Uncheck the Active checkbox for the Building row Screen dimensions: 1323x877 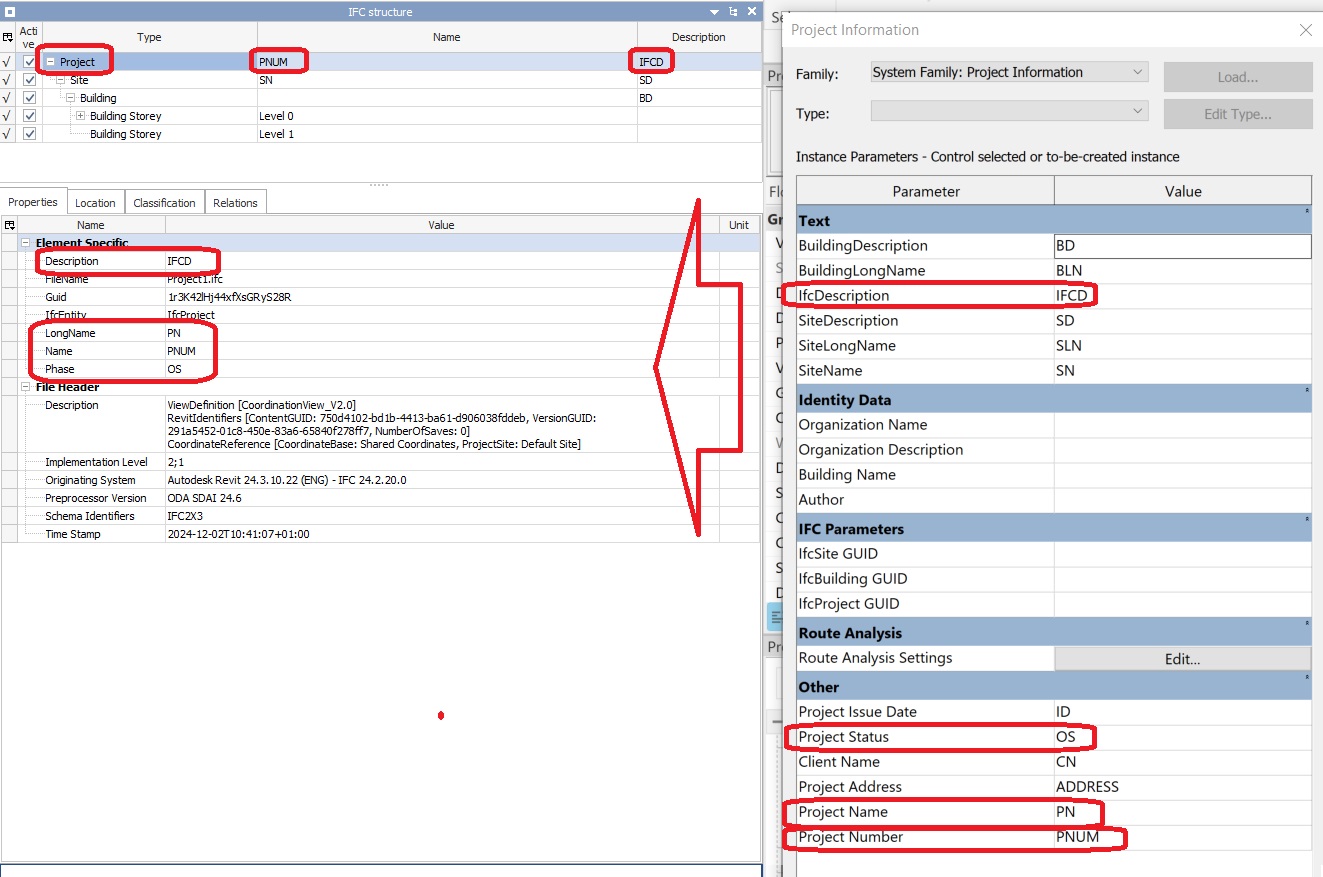click(x=30, y=97)
